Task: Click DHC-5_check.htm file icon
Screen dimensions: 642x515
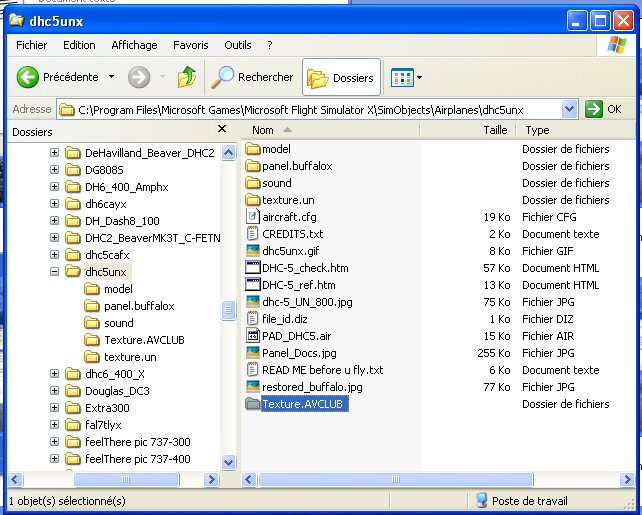Action: pyautogui.click(x=253, y=268)
